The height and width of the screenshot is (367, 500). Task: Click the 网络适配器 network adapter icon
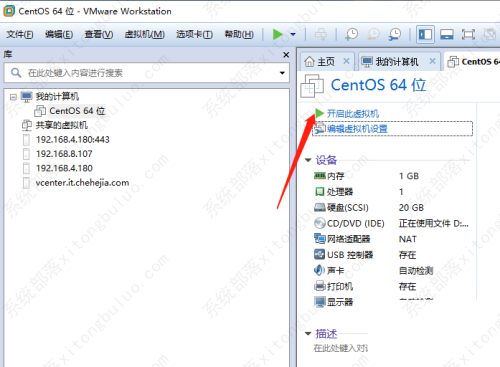point(320,239)
